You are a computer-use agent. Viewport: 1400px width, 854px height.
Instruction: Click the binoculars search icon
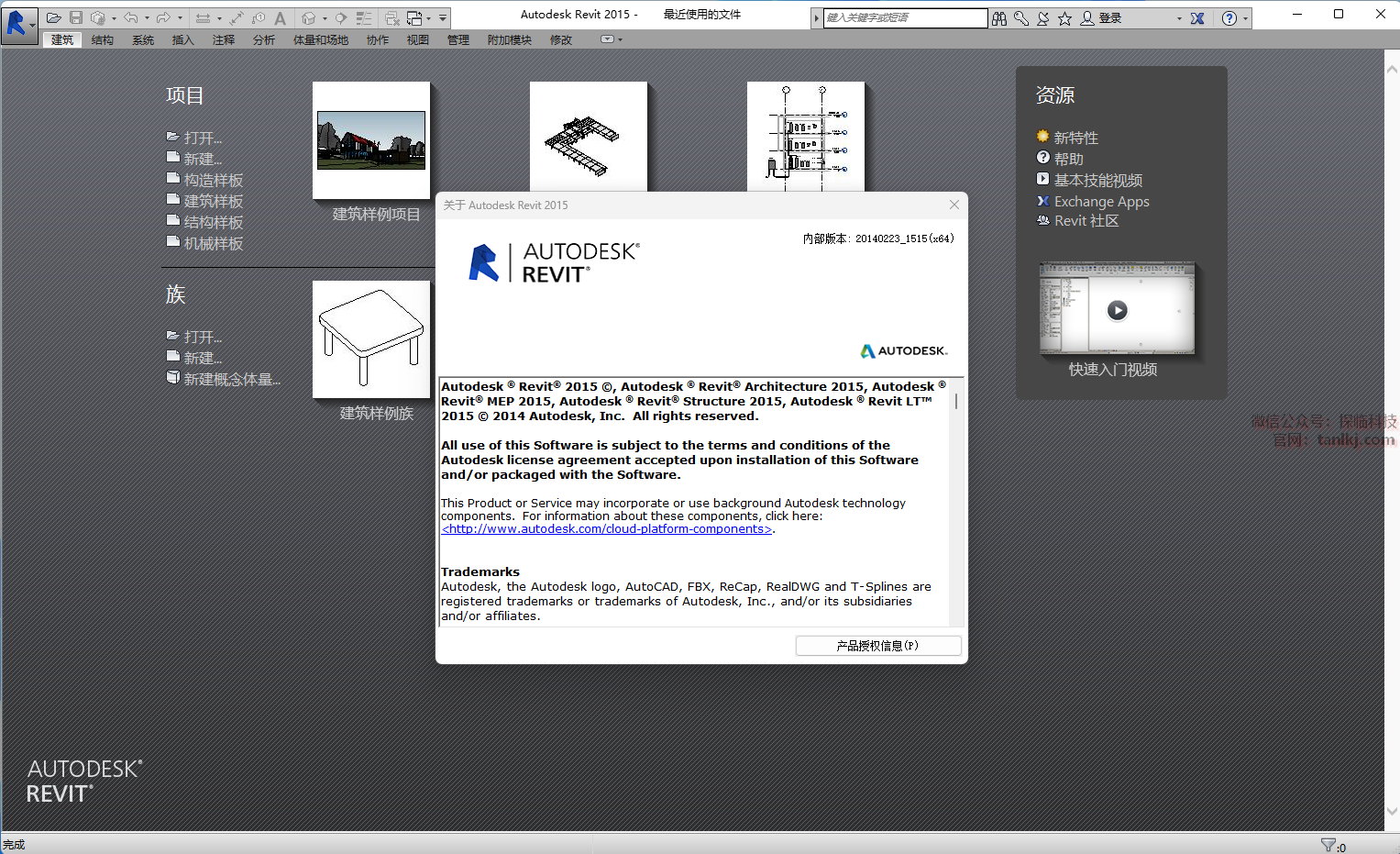tap(999, 18)
